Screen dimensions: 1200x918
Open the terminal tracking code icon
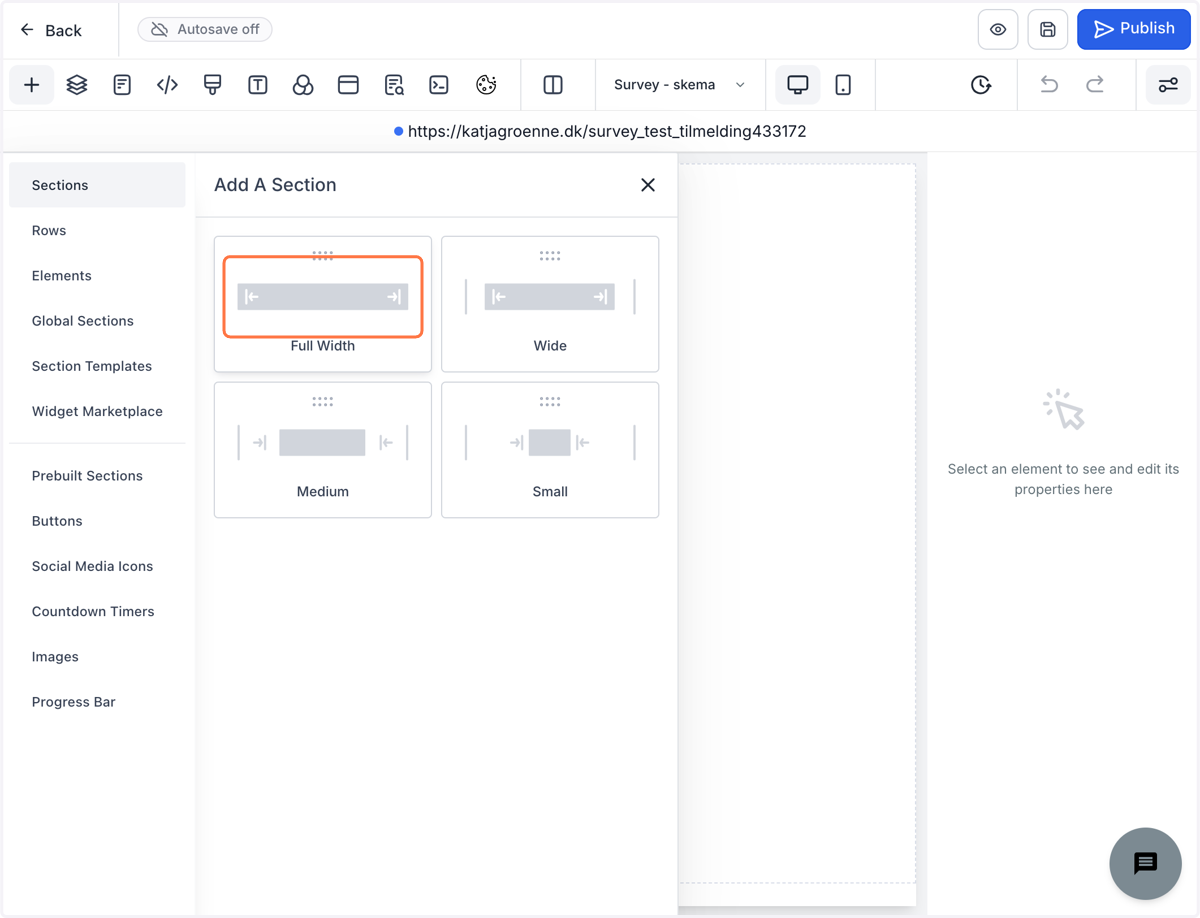click(x=439, y=85)
